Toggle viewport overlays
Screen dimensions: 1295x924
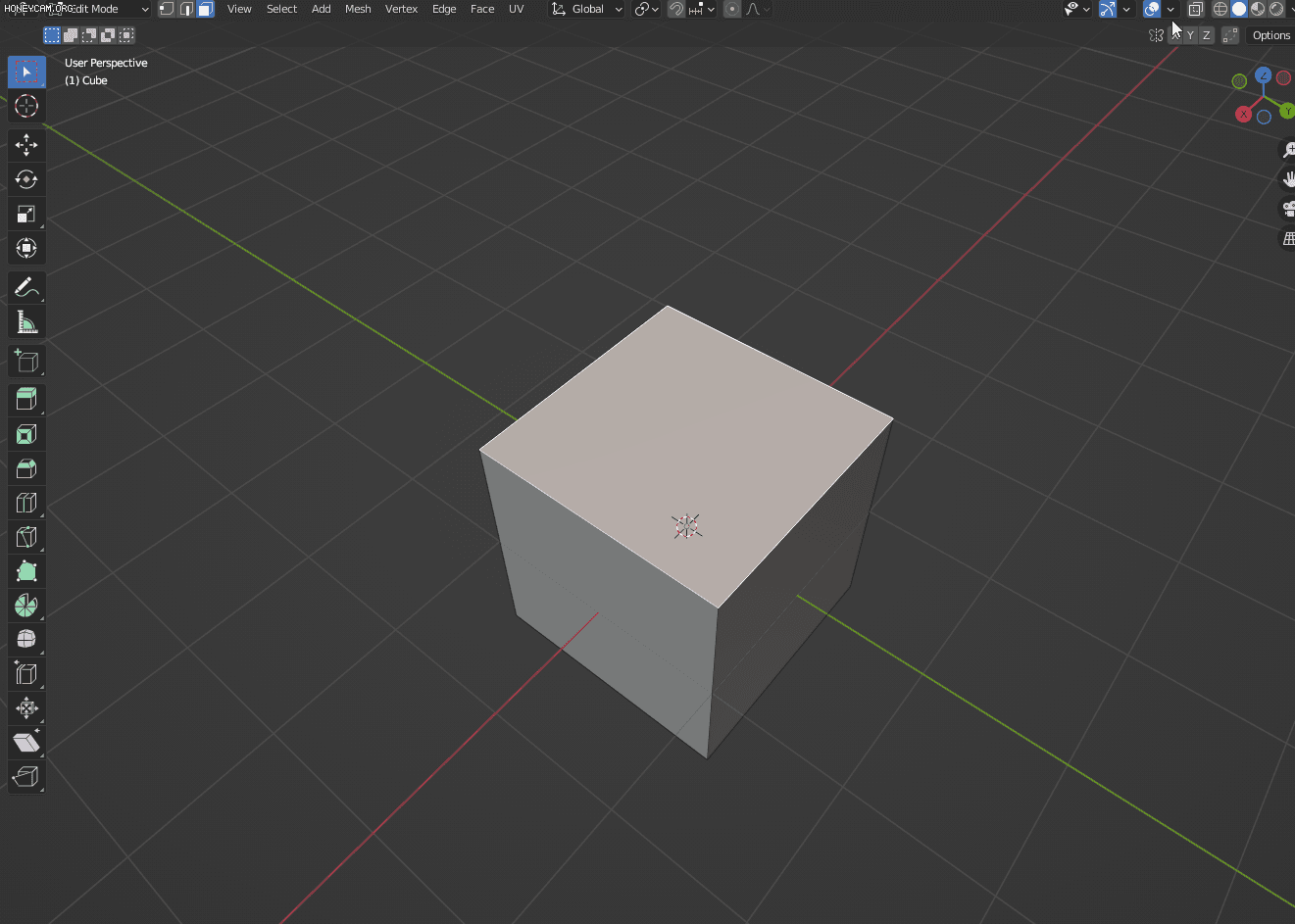pyautogui.click(x=1152, y=9)
